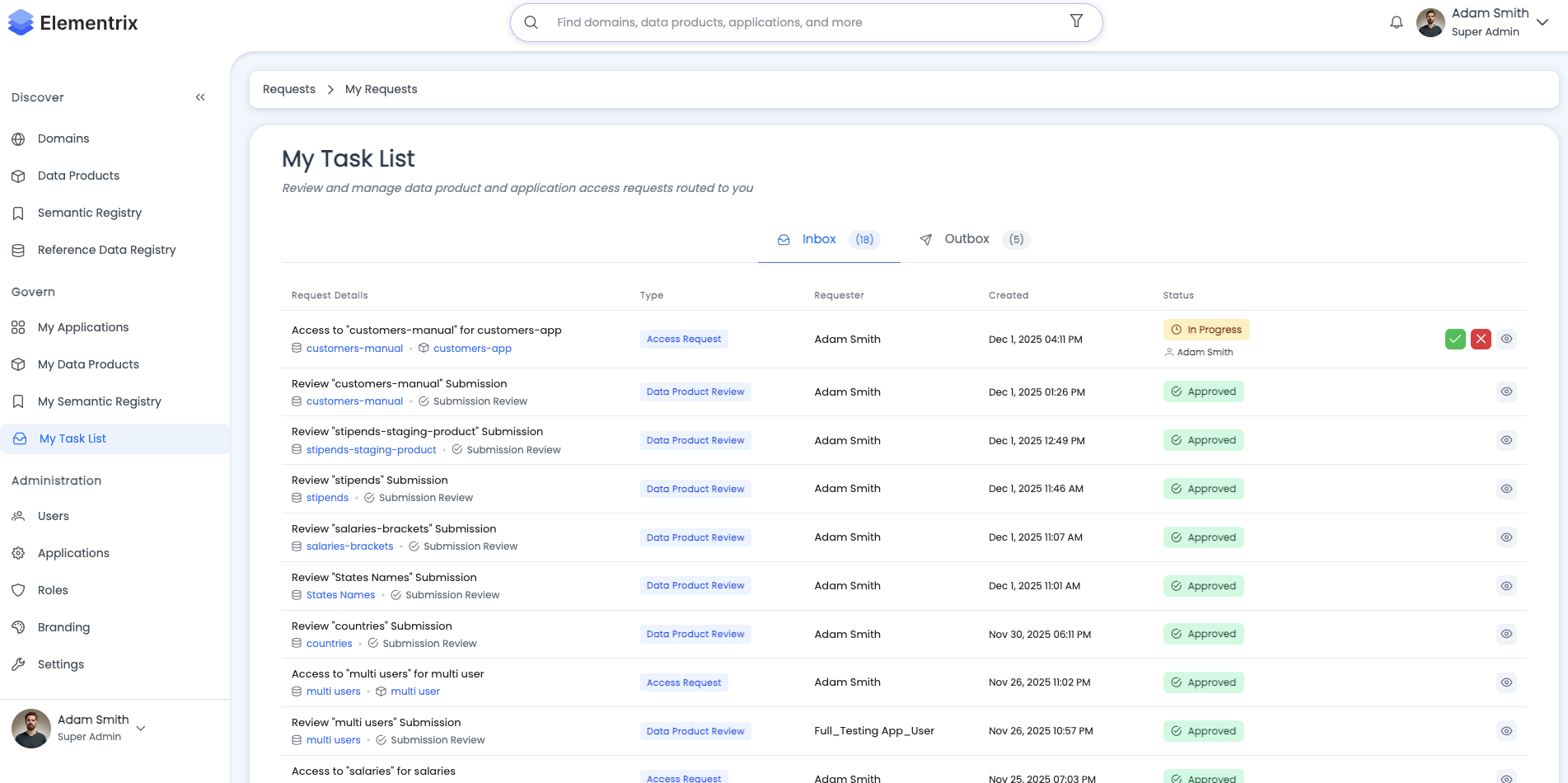Open Domains from the sidebar
Viewport: 1568px width, 783px height.
click(x=63, y=138)
